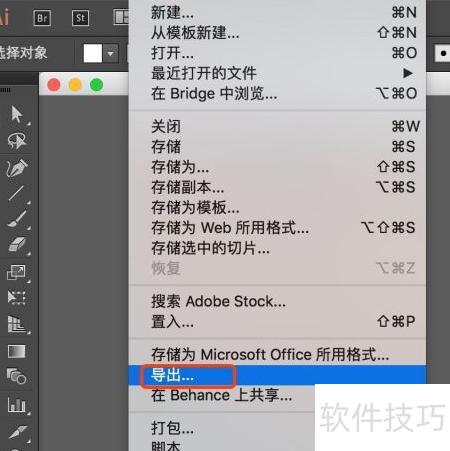Click the white fill color swatch
The height and width of the screenshot is (451, 450).
(x=93, y=53)
